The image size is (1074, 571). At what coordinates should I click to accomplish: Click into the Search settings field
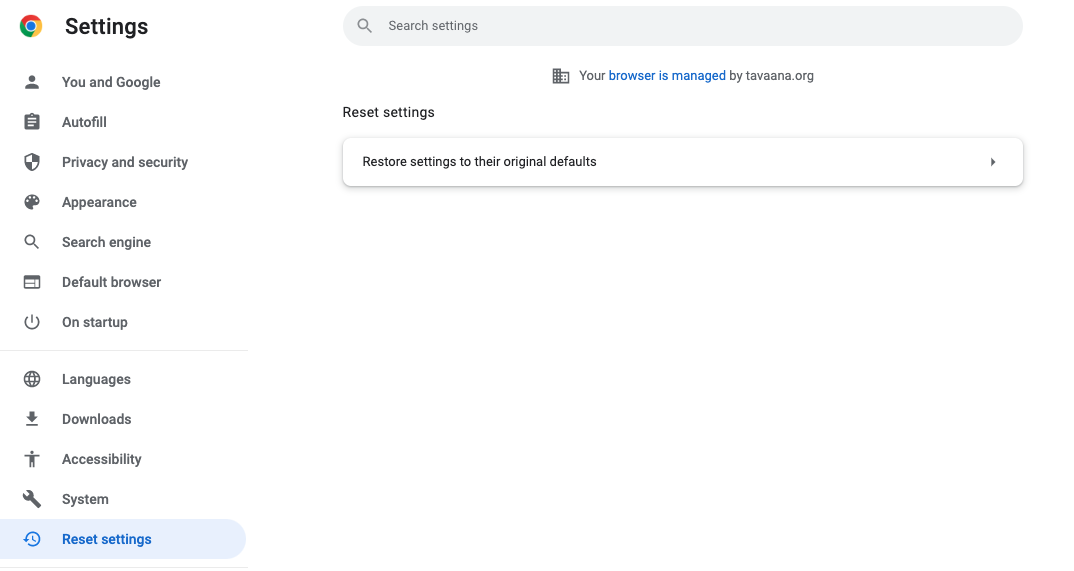682,26
